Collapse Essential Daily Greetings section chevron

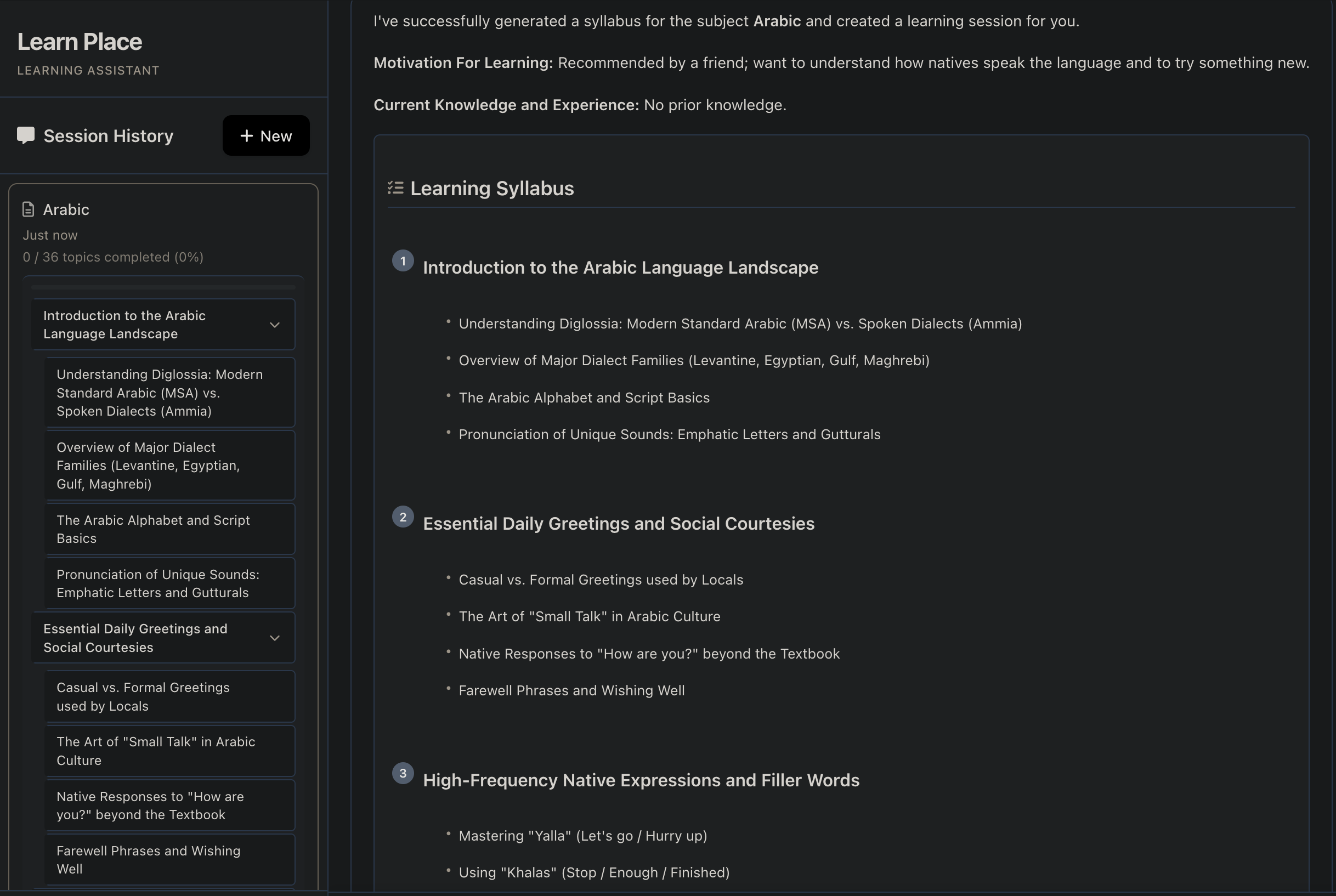coord(274,638)
